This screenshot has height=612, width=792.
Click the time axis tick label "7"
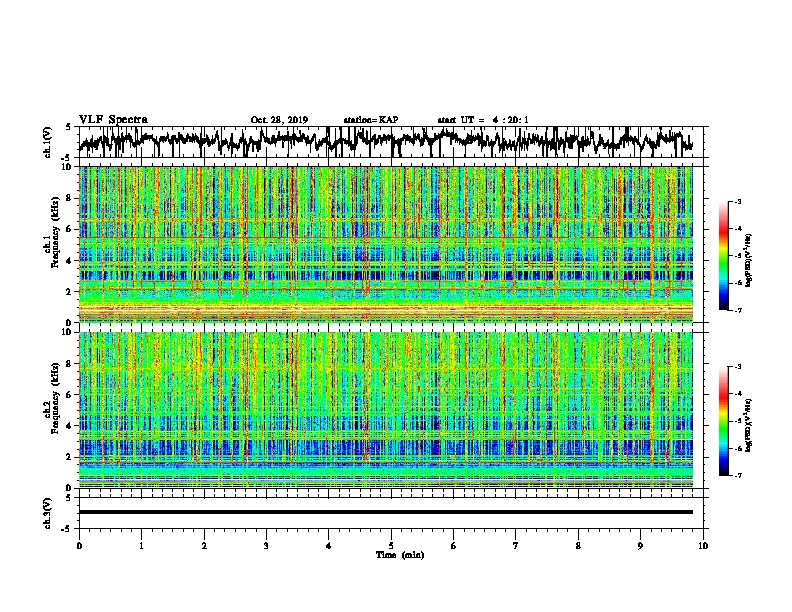pos(516,546)
